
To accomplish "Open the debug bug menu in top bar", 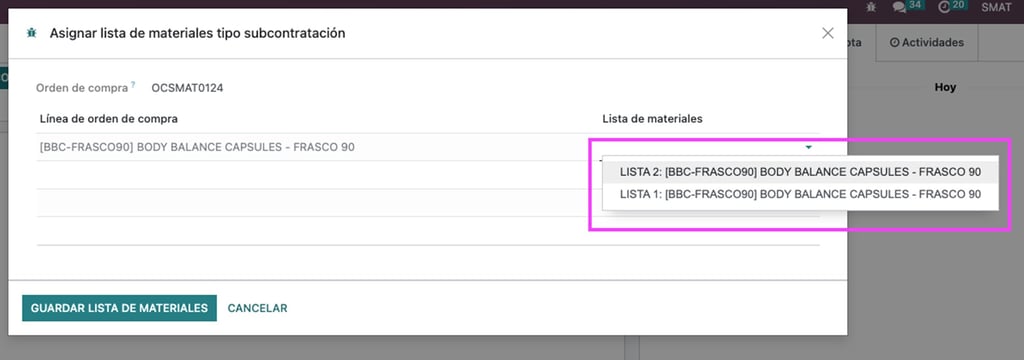I will (871, 7).
